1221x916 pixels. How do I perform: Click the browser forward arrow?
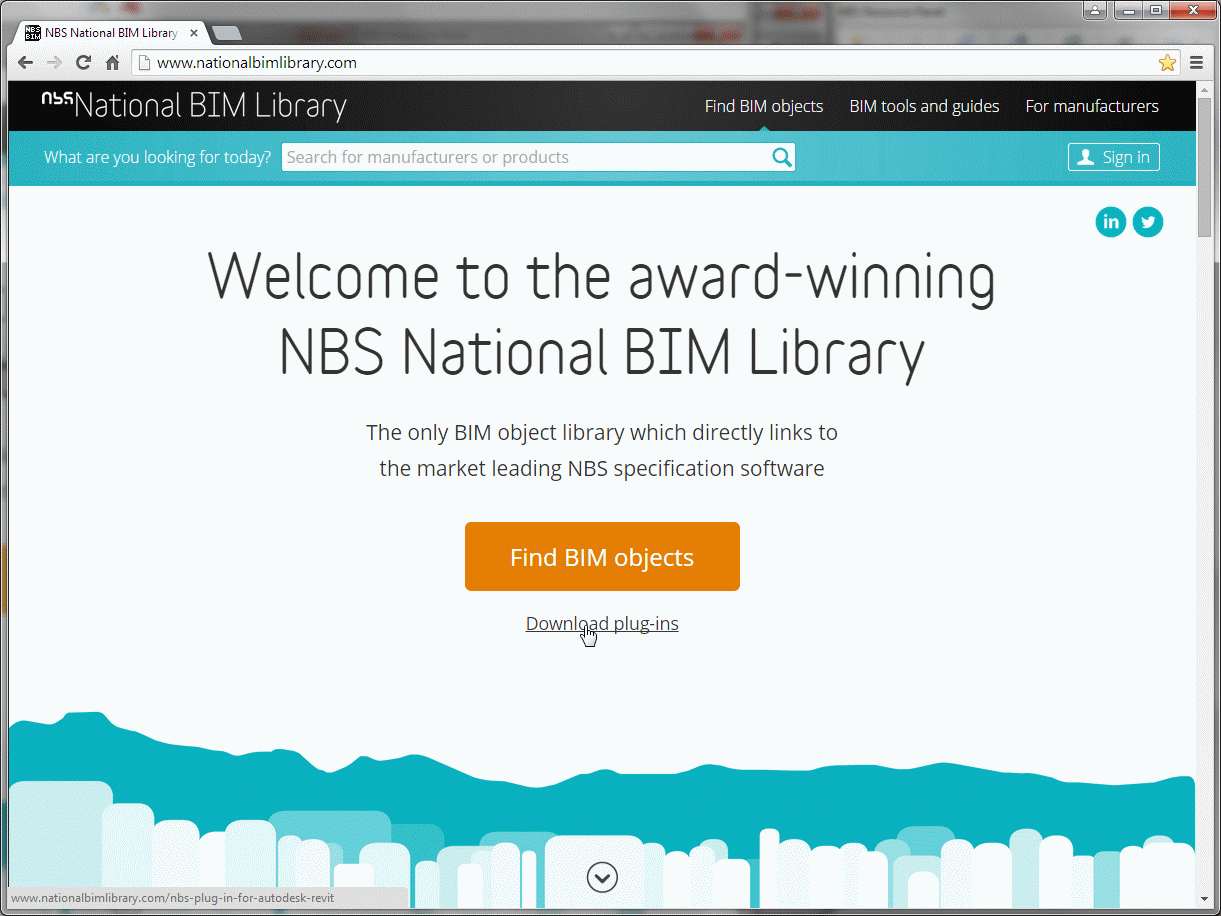pyautogui.click(x=55, y=63)
